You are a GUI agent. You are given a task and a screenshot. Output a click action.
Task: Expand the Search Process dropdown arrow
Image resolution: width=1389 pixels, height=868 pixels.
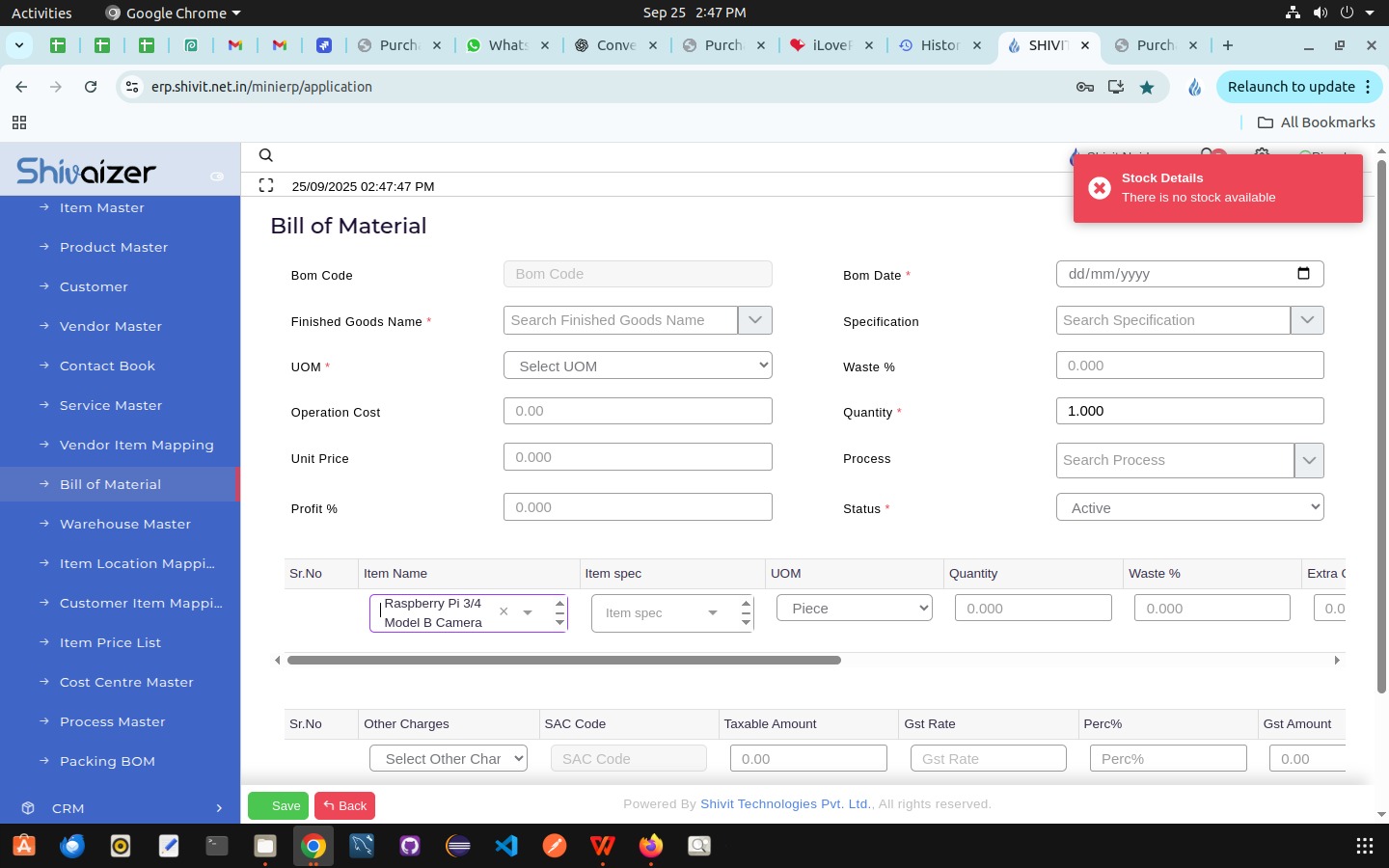[1308, 460]
